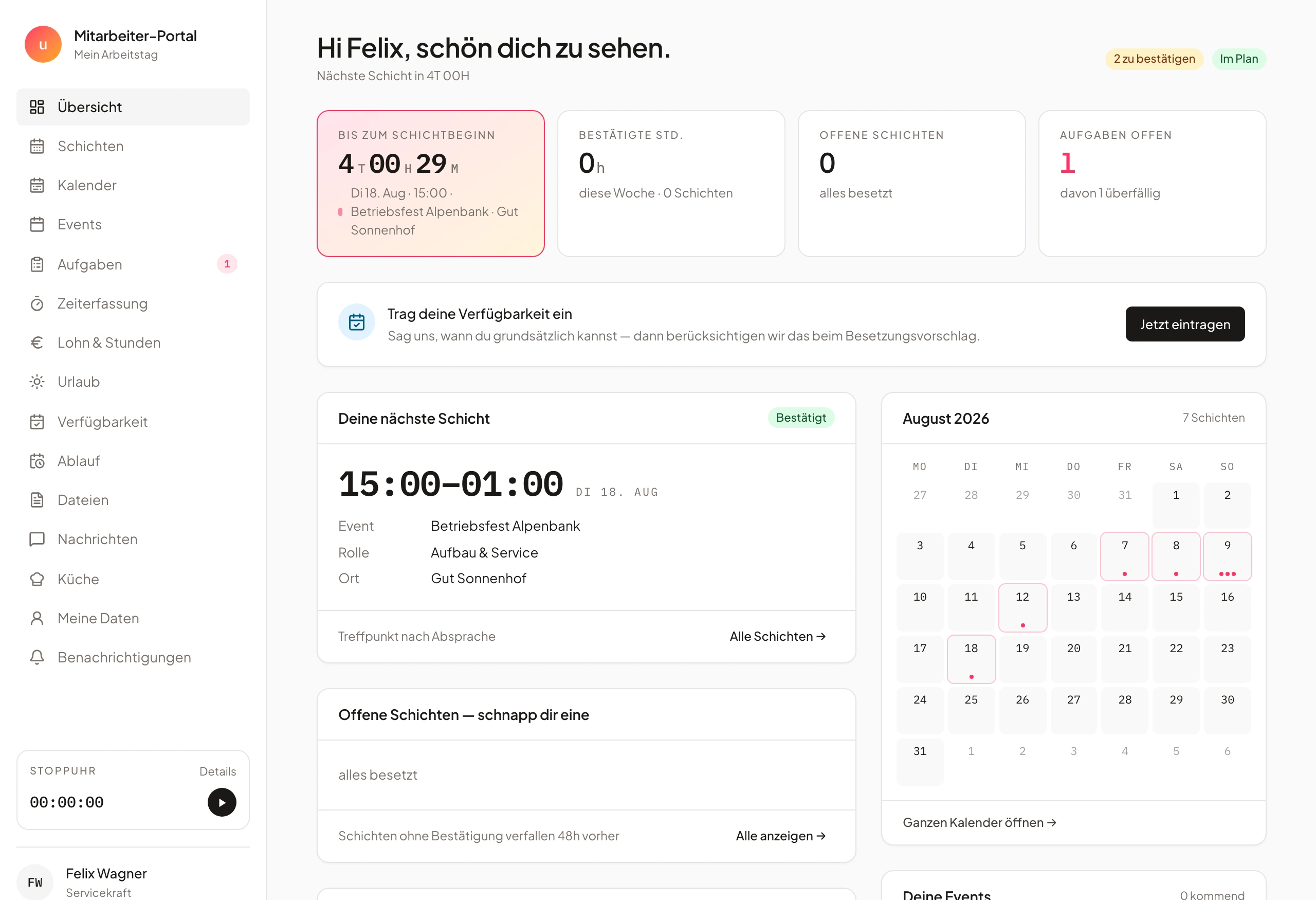Click the Alle anzeigen link
The height and width of the screenshot is (900, 1316).
[781, 836]
